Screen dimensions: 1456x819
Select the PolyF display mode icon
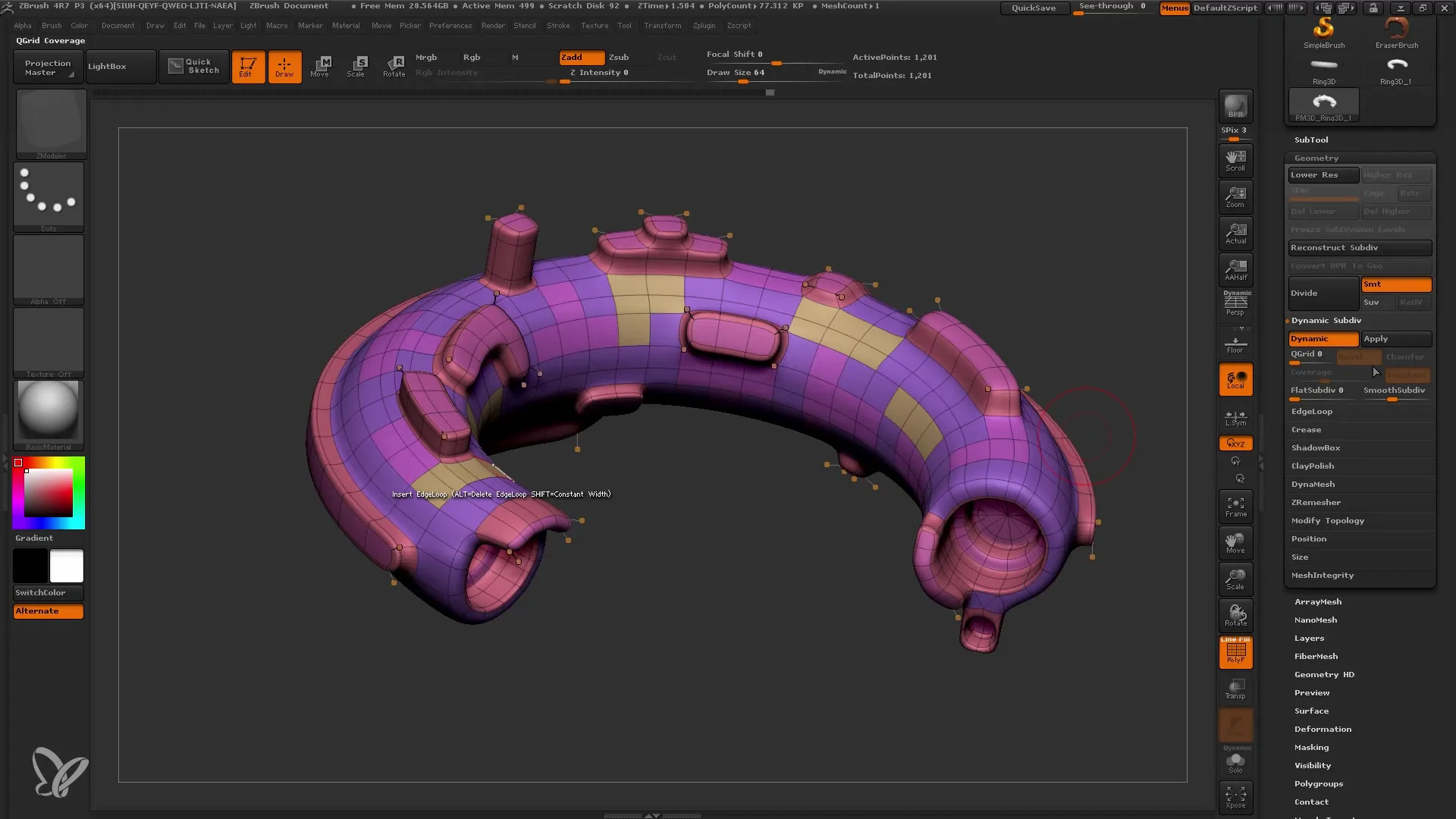(x=1236, y=651)
